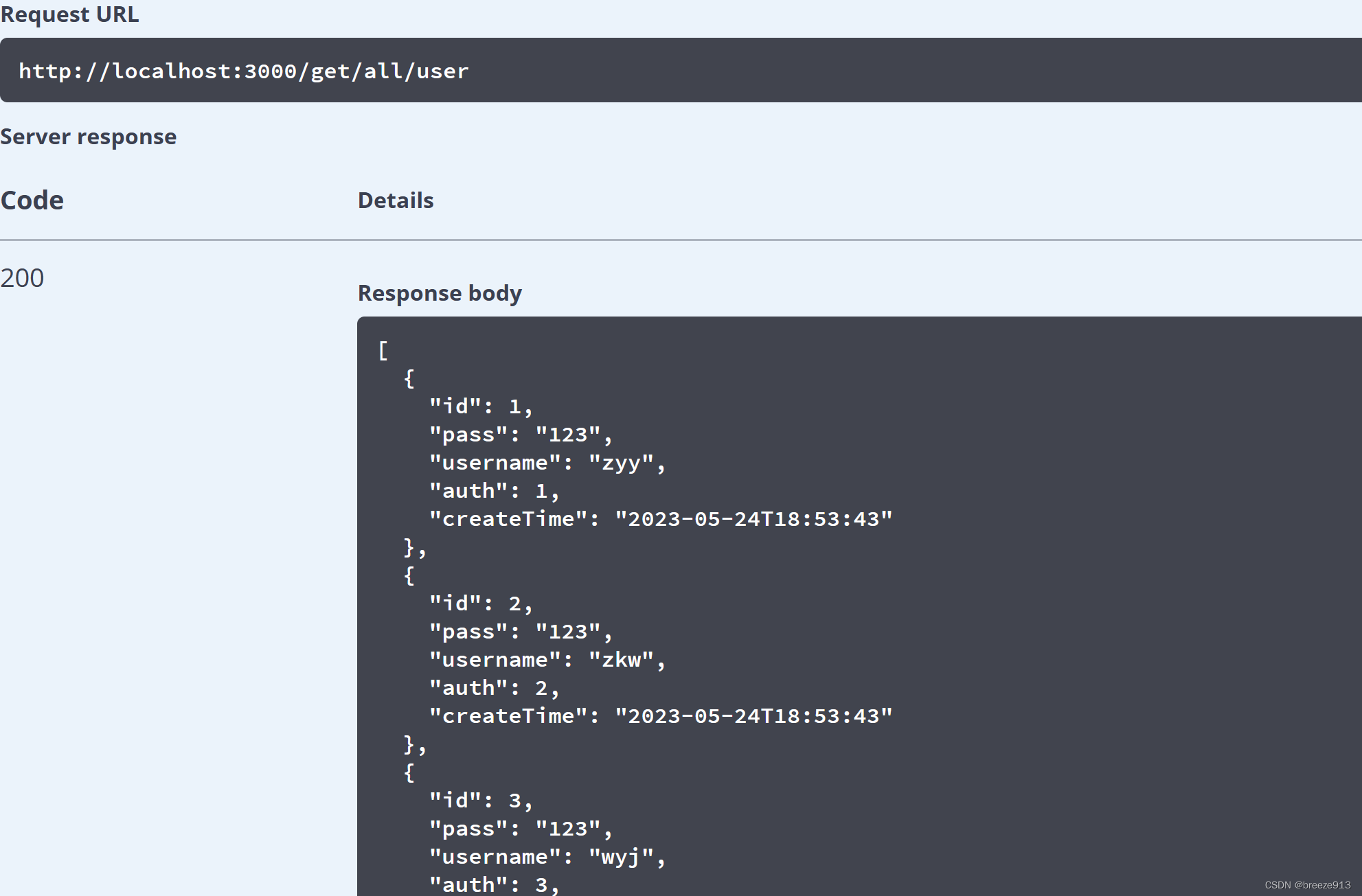
Task: Click the Request URL heading
Action: coord(69,14)
